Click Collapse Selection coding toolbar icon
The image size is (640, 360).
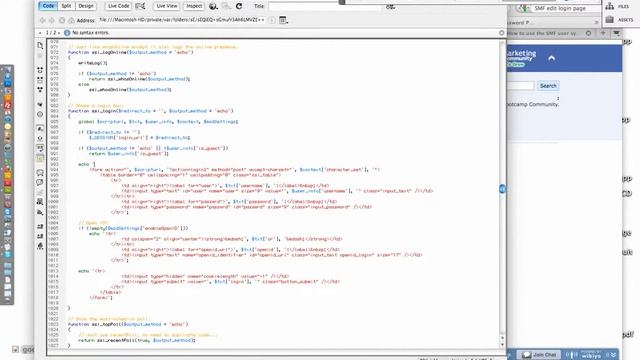tap(40, 80)
